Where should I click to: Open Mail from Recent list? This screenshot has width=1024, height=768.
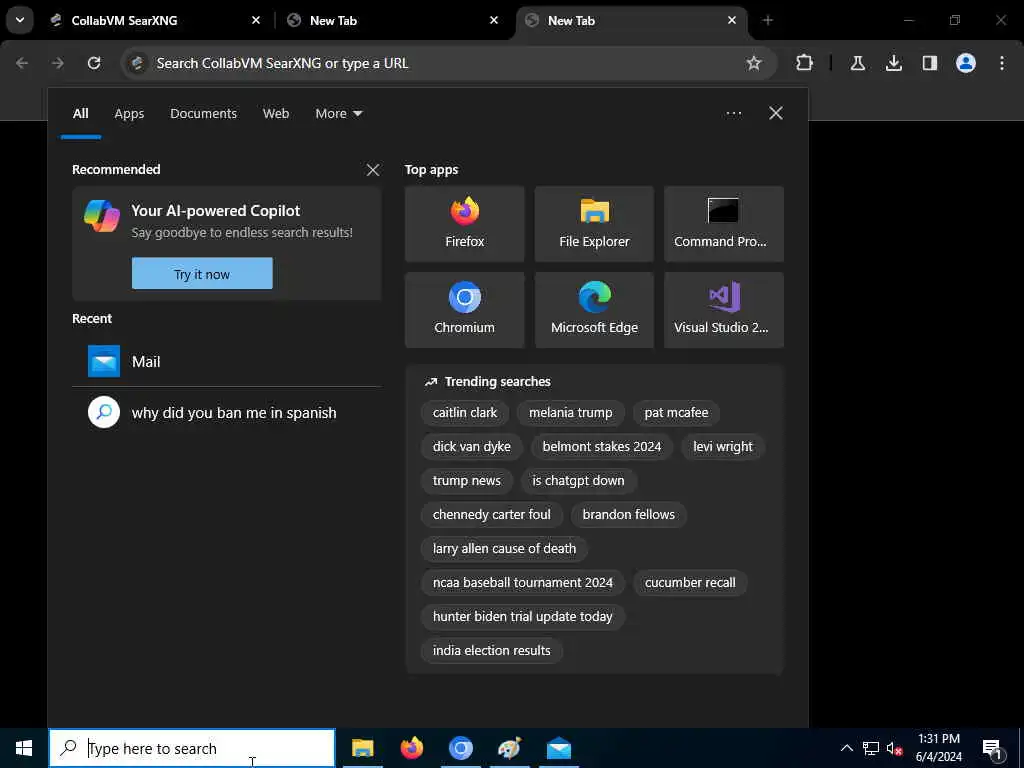(227, 361)
